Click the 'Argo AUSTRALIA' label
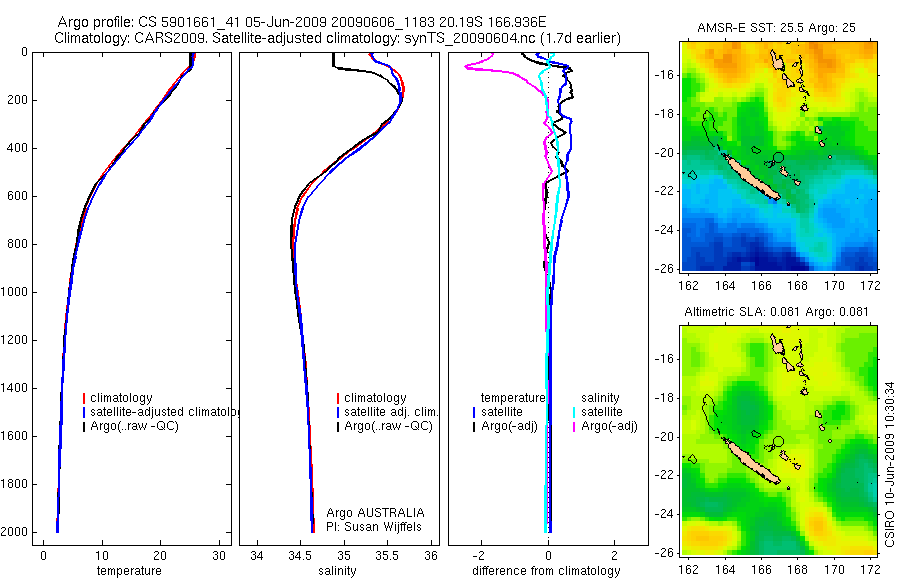Screen dimensions: 900x580 (x=375, y=513)
